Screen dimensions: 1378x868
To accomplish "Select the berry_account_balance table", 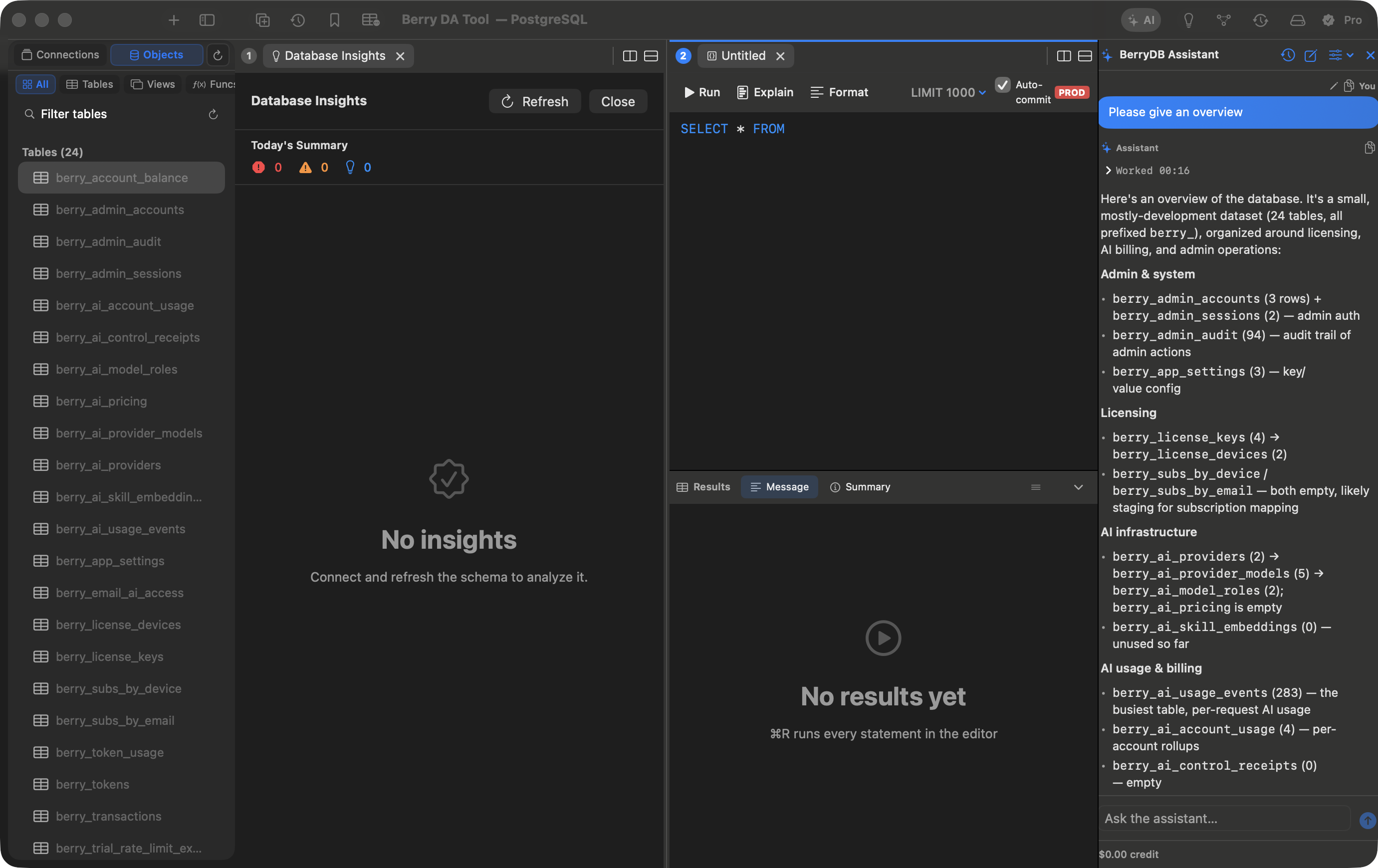I will coord(121,178).
